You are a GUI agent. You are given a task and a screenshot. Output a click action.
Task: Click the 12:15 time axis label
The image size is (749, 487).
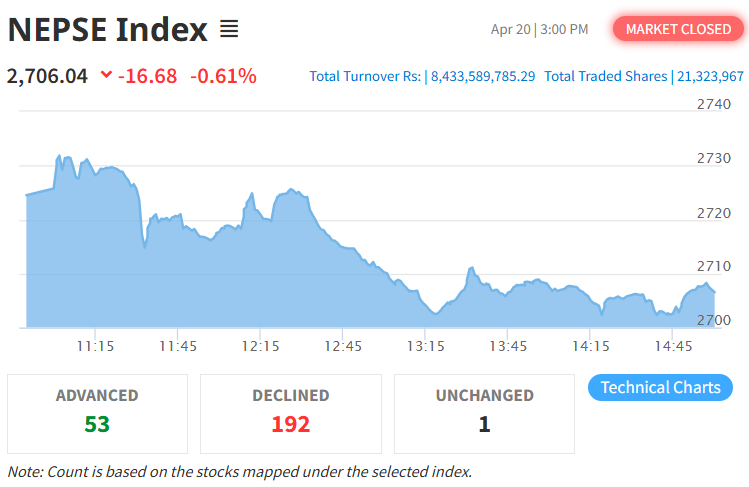click(260, 346)
